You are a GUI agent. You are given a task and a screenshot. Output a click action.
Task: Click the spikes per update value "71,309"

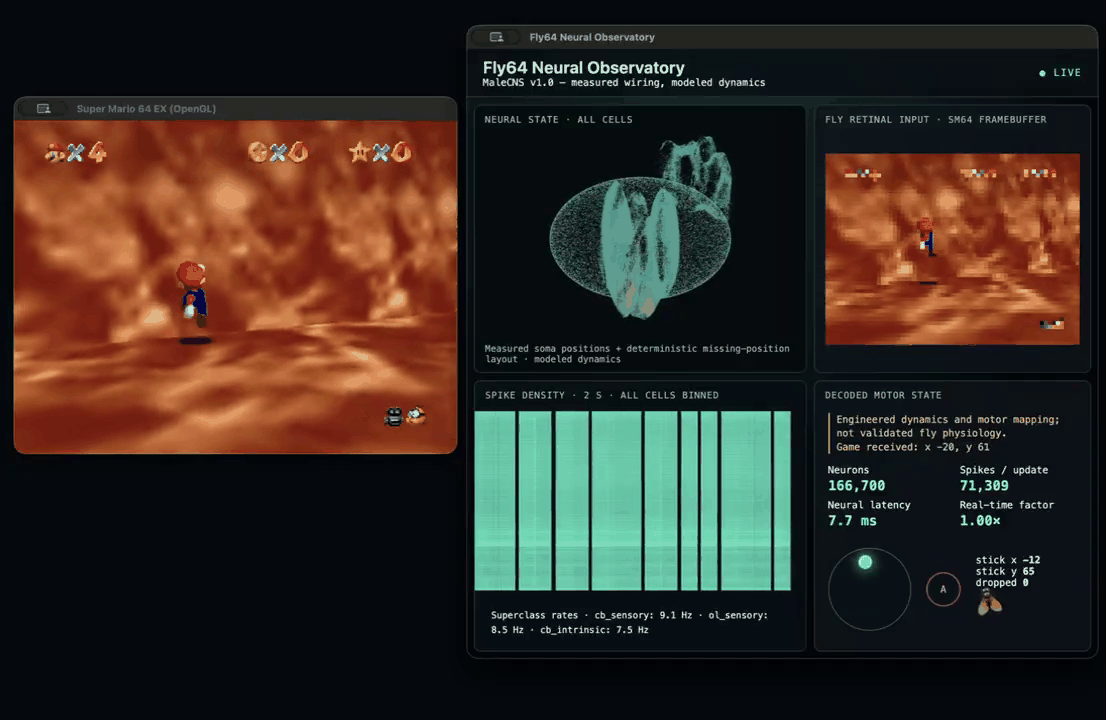tap(984, 486)
